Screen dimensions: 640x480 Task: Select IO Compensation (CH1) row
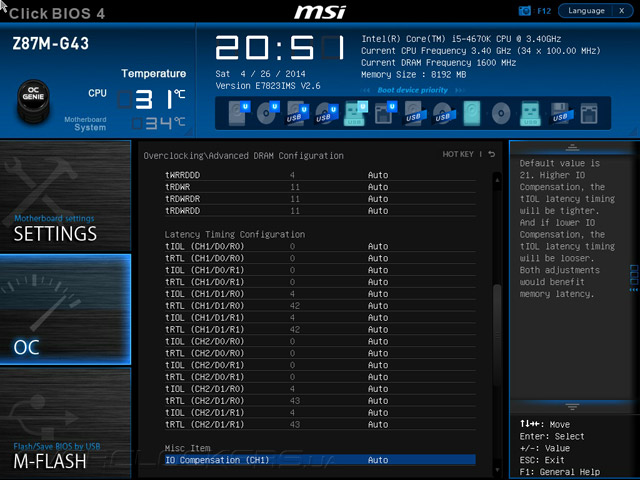[x=320, y=460]
